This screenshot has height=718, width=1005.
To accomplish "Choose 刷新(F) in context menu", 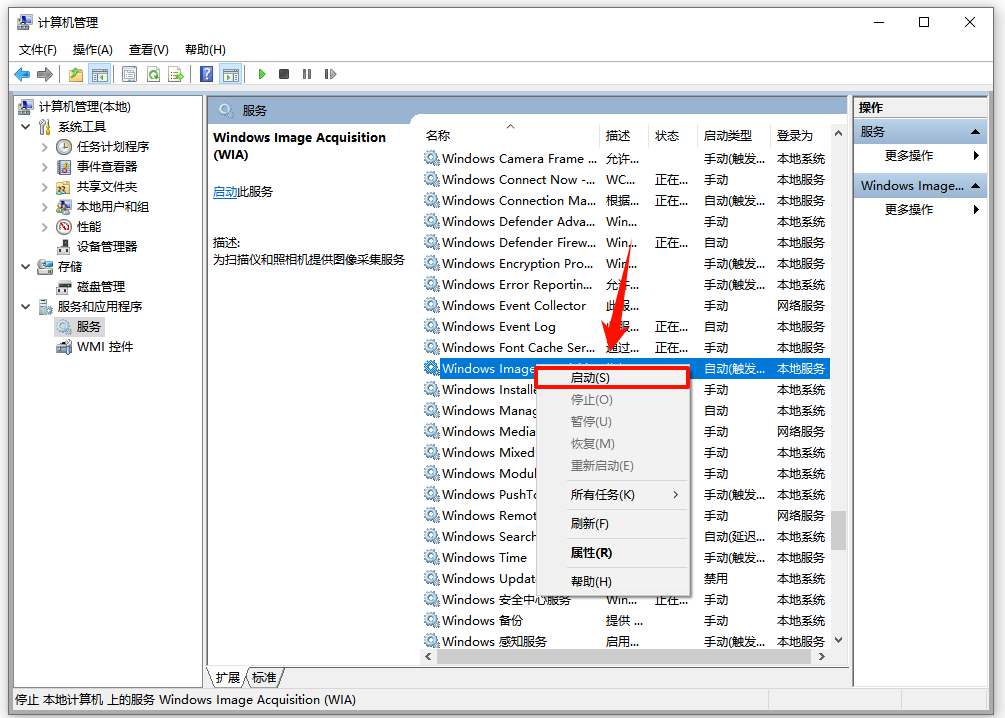I will click(x=612, y=524).
